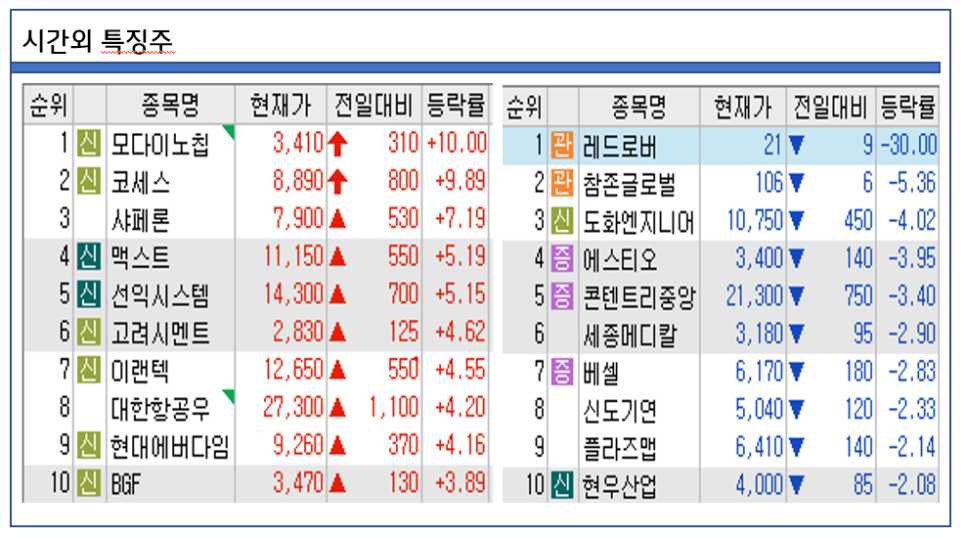Select stock name 대한항공우

tap(160, 409)
